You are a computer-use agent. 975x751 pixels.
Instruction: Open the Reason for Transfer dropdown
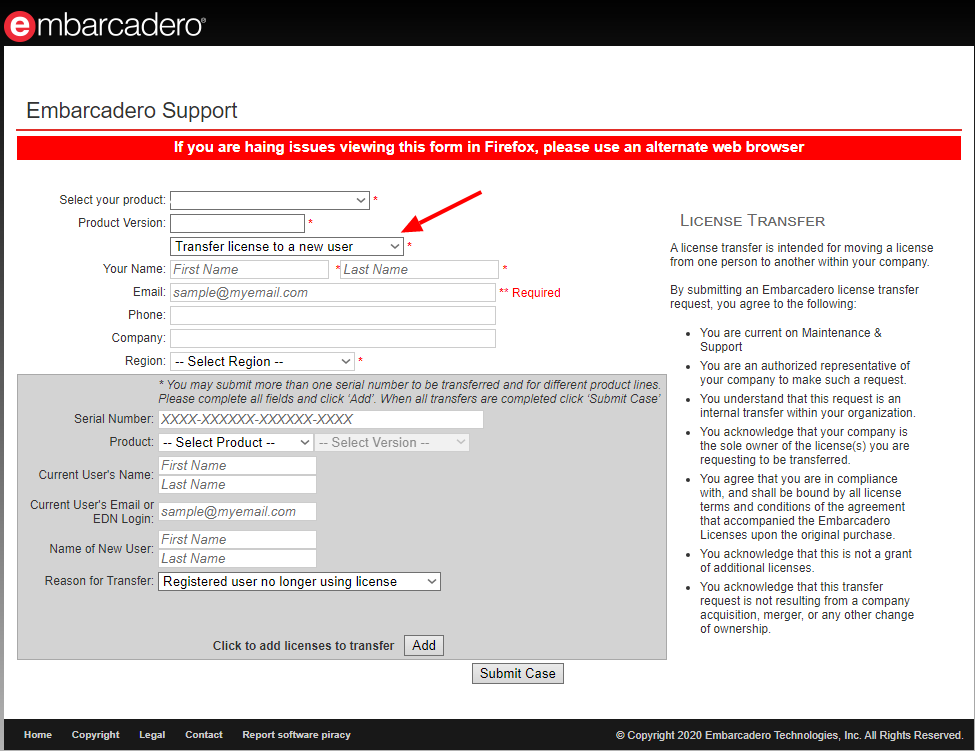[299, 581]
